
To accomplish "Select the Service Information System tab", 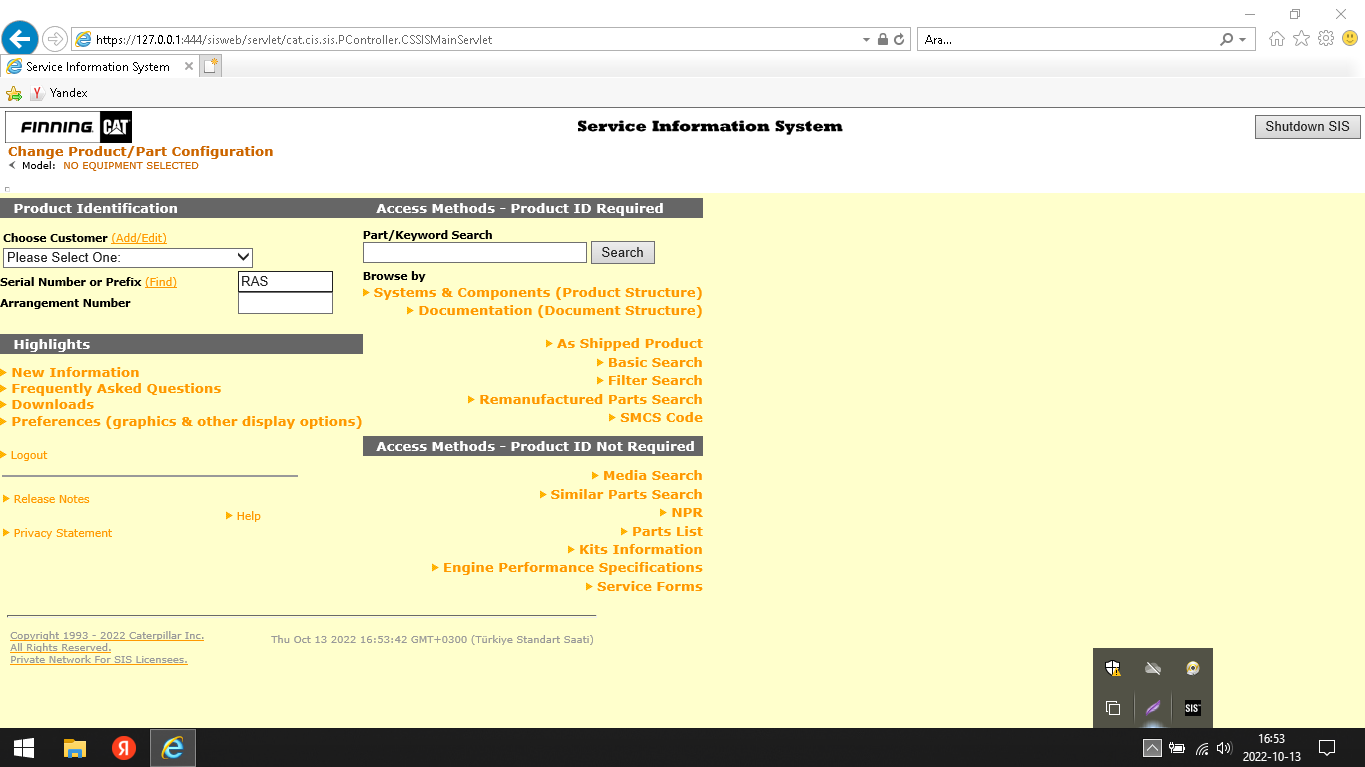I will coord(98,67).
